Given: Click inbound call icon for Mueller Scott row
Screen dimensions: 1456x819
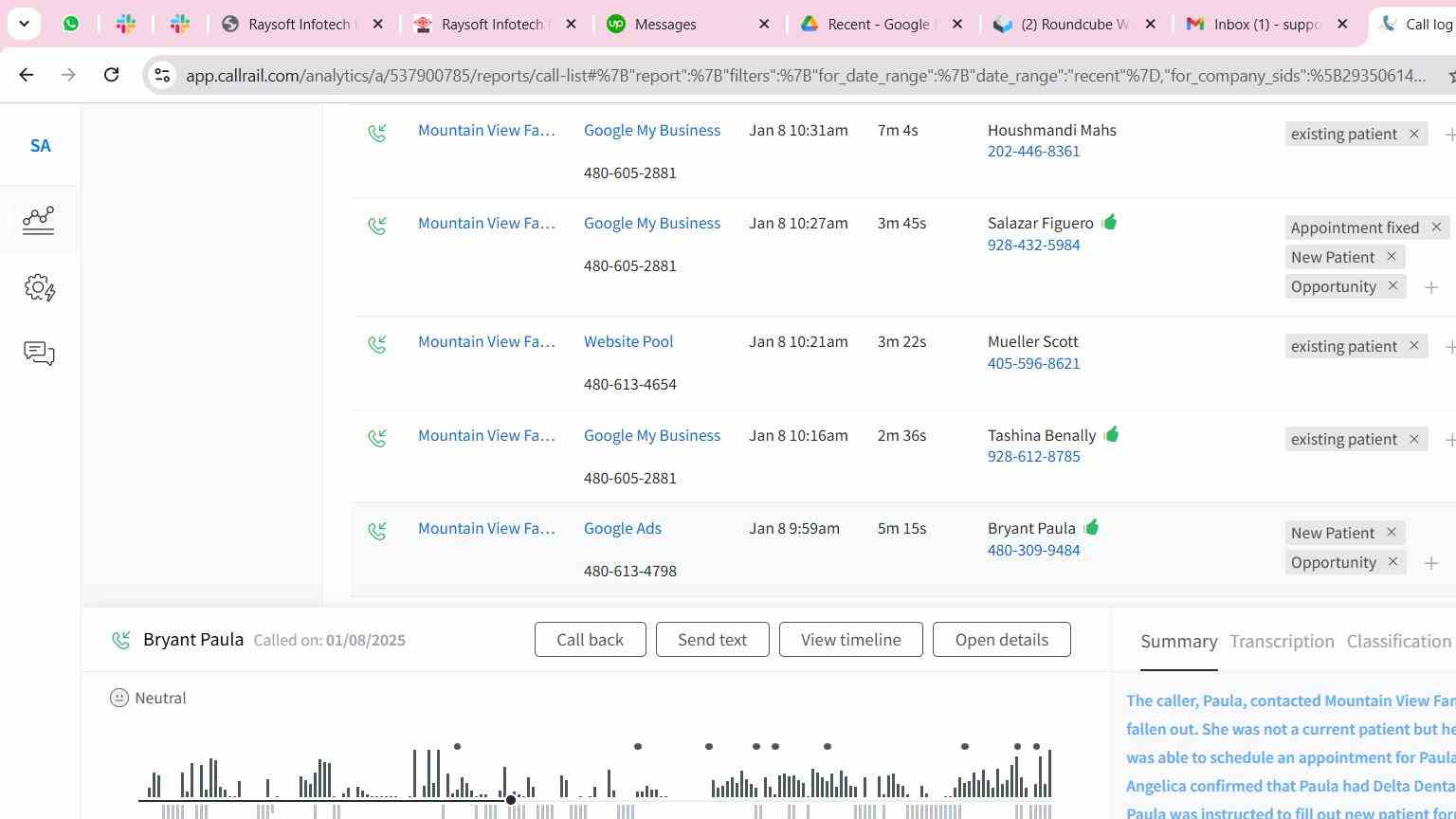Looking at the screenshot, I should 377,344.
